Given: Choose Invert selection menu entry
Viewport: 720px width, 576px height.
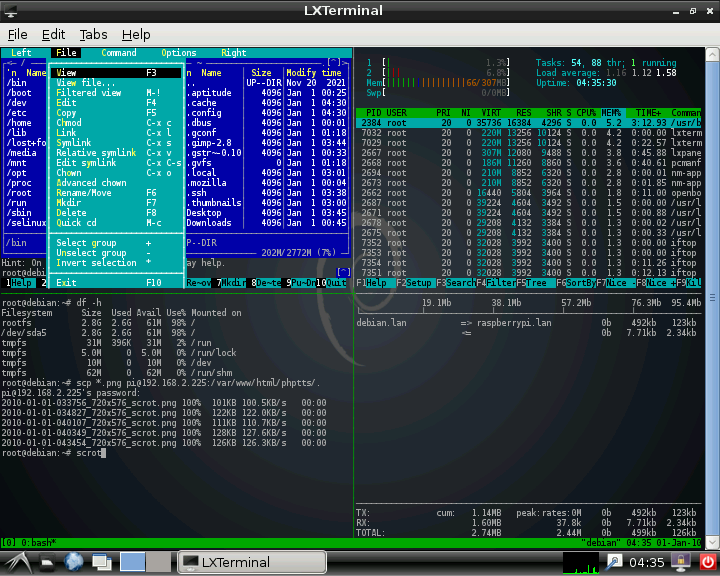Looking at the screenshot, I should click(x=116, y=263).
